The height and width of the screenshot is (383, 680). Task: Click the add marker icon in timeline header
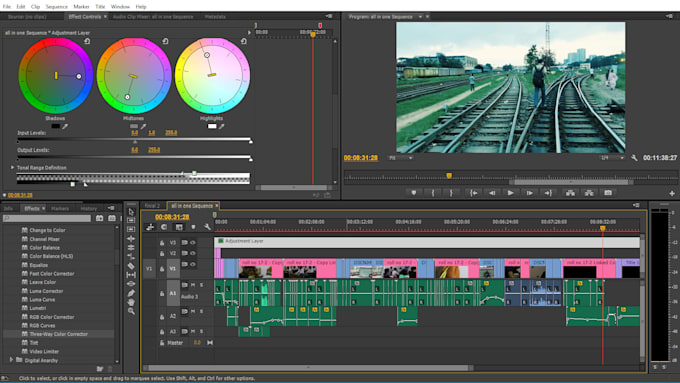point(193,227)
